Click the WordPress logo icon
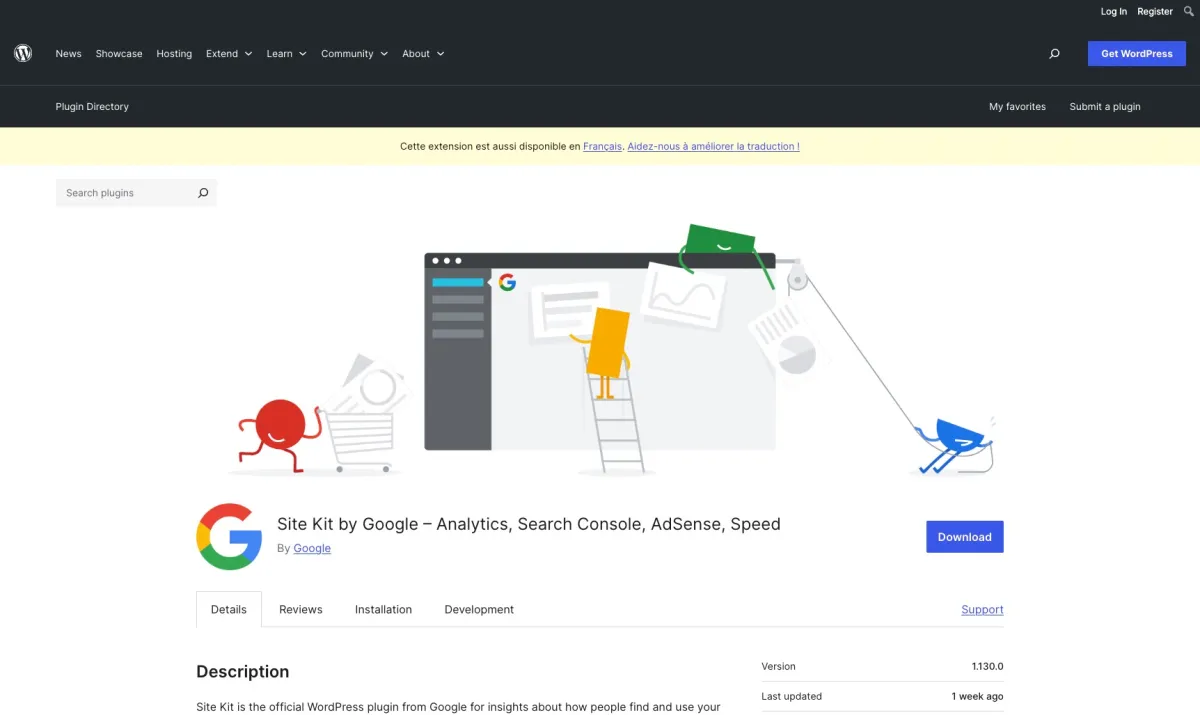 pyautogui.click(x=23, y=53)
